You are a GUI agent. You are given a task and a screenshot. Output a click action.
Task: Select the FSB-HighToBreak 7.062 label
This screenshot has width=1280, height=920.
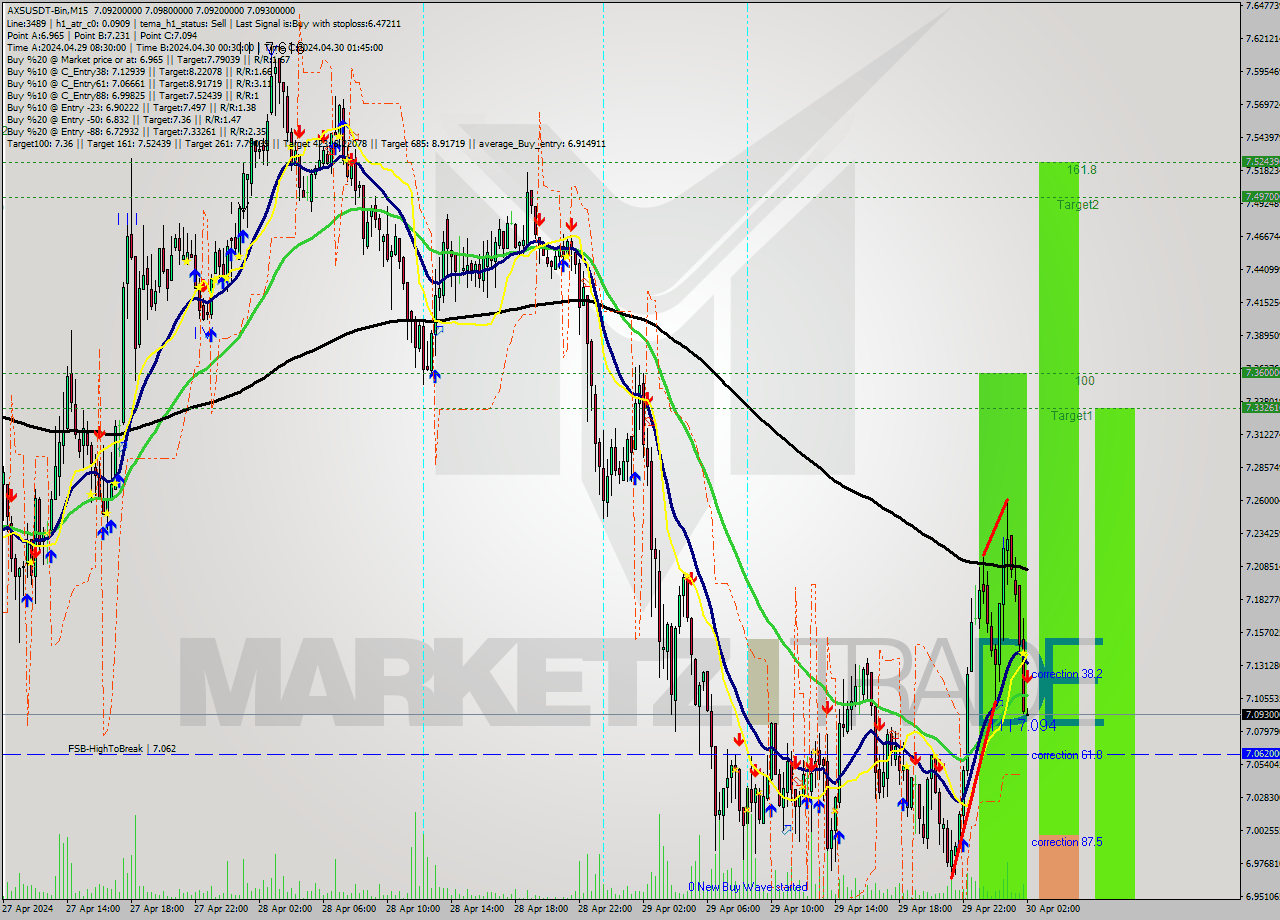(x=122, y=748)
